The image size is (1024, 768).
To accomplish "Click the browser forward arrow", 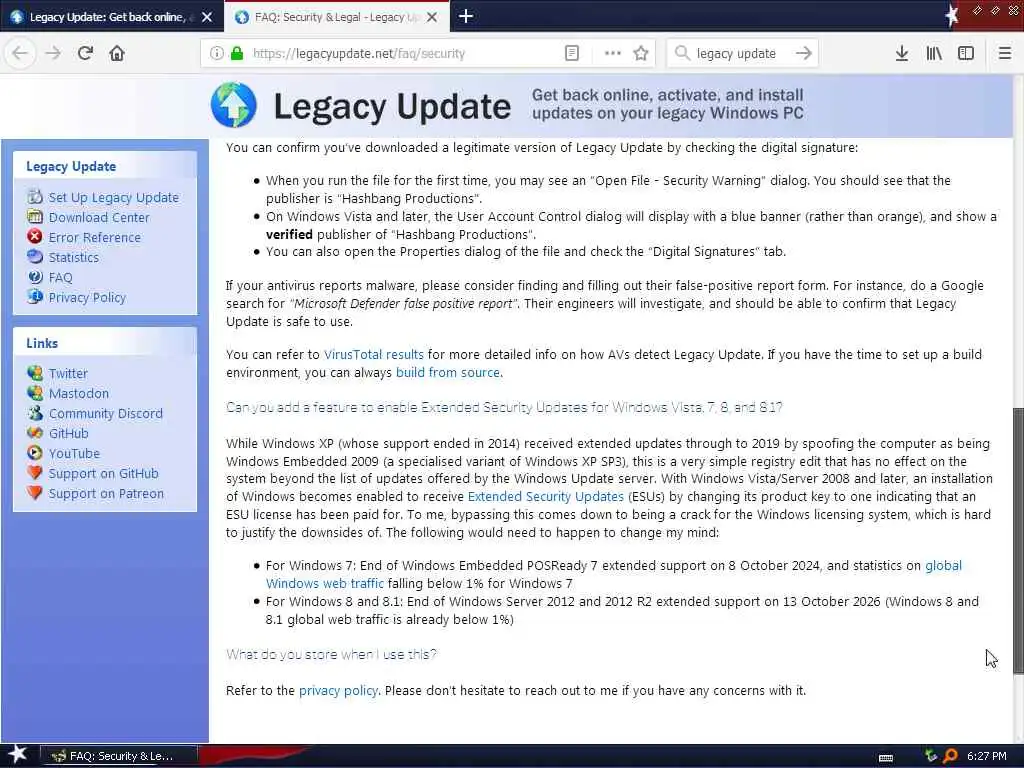I will [x=53, y=53].
